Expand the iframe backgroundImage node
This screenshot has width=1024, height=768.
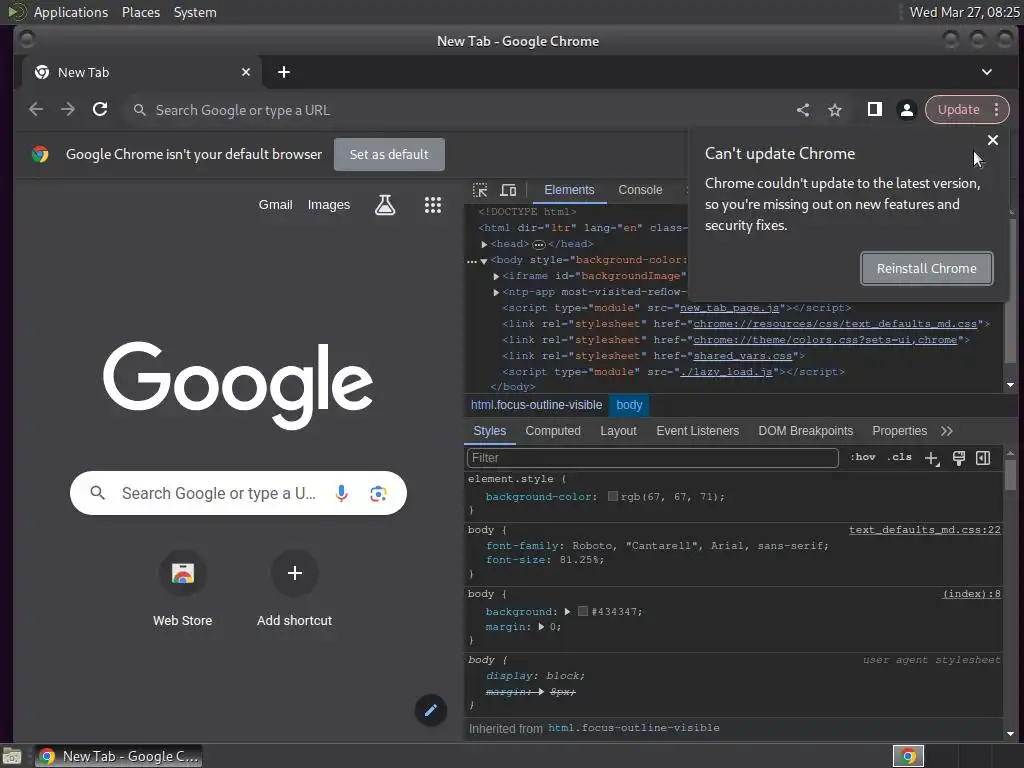[496, 276]
